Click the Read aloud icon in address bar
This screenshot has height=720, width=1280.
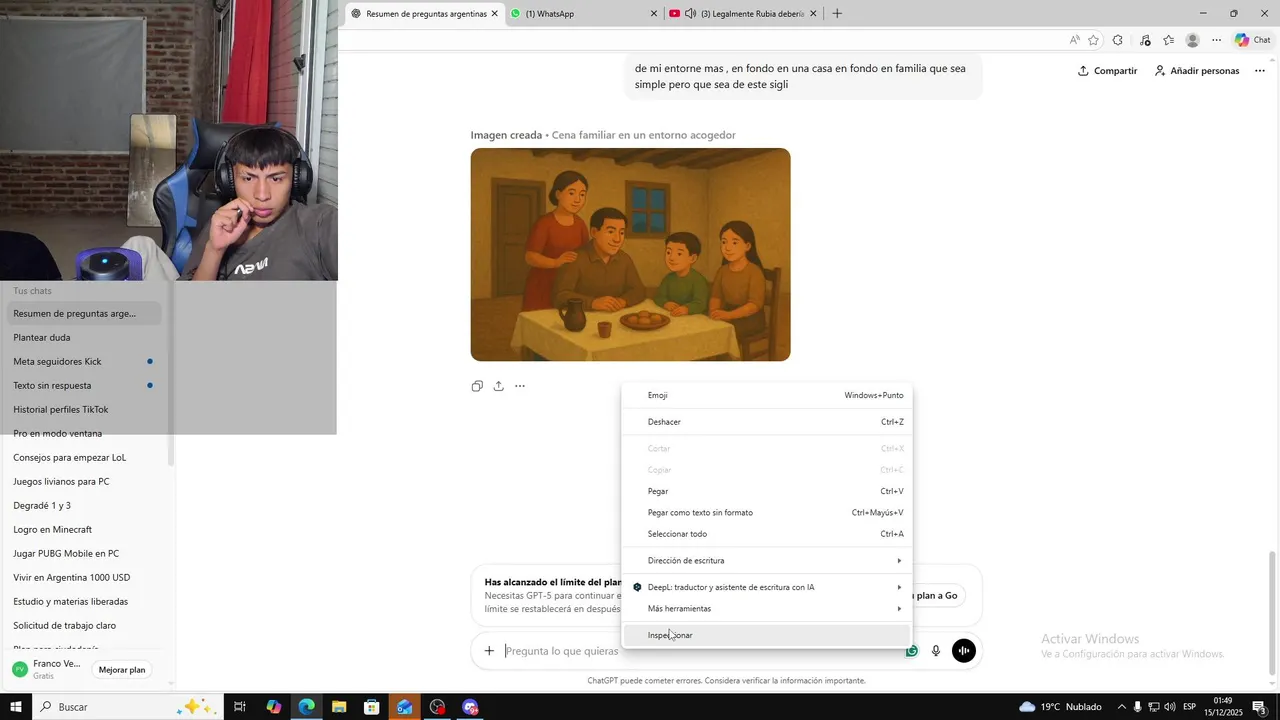click(1075, 40)
